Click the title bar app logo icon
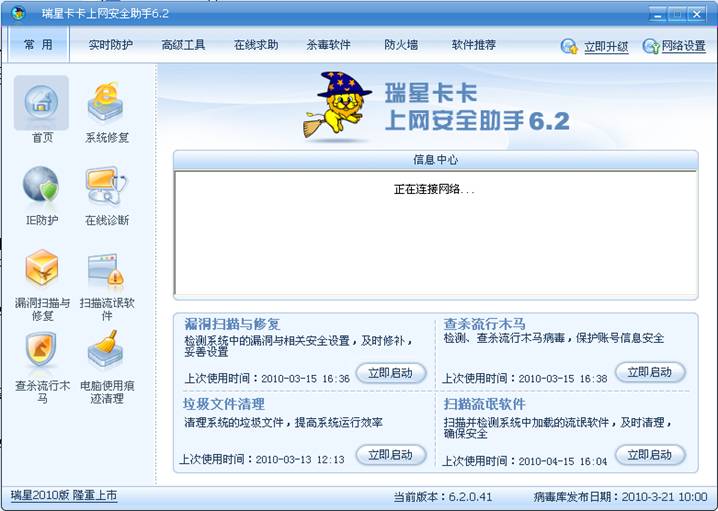Viewport: 718px width, 511px height. [18, 13]
